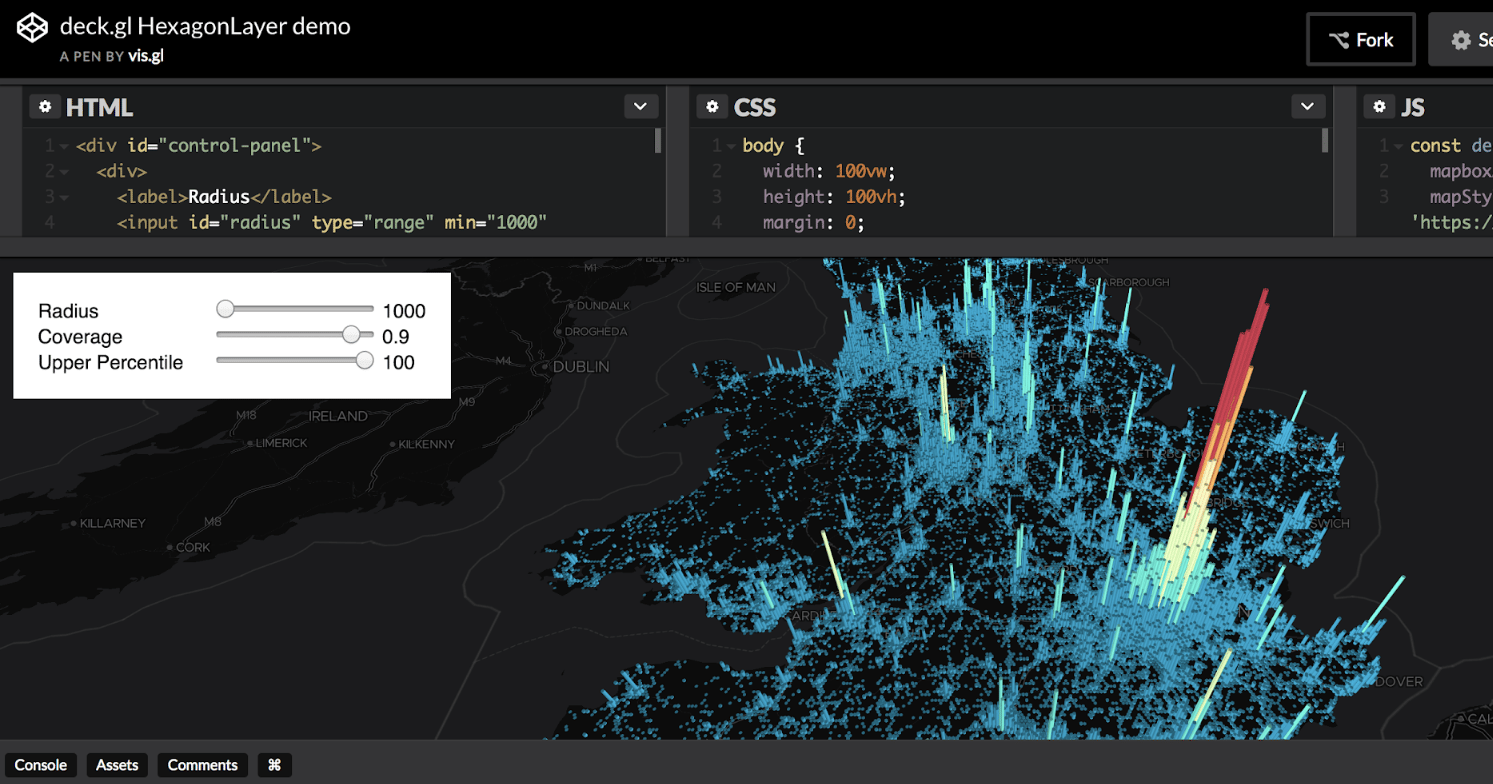Open the JS panel settings gear

click(1380, 106)
